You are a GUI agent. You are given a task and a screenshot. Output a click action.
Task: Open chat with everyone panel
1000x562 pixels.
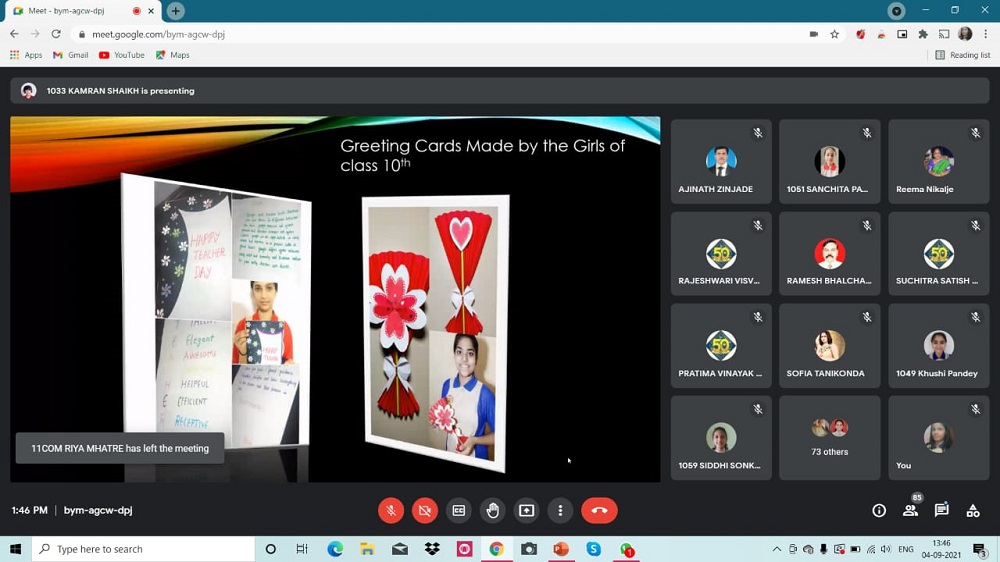(x=941, y=510)
